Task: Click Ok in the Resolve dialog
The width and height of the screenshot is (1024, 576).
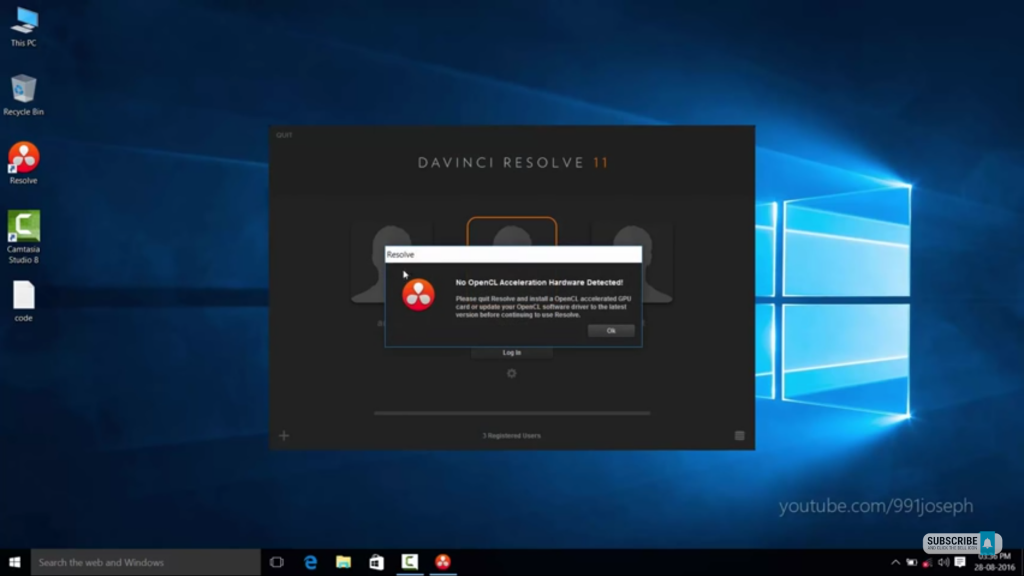Action: 611,330
